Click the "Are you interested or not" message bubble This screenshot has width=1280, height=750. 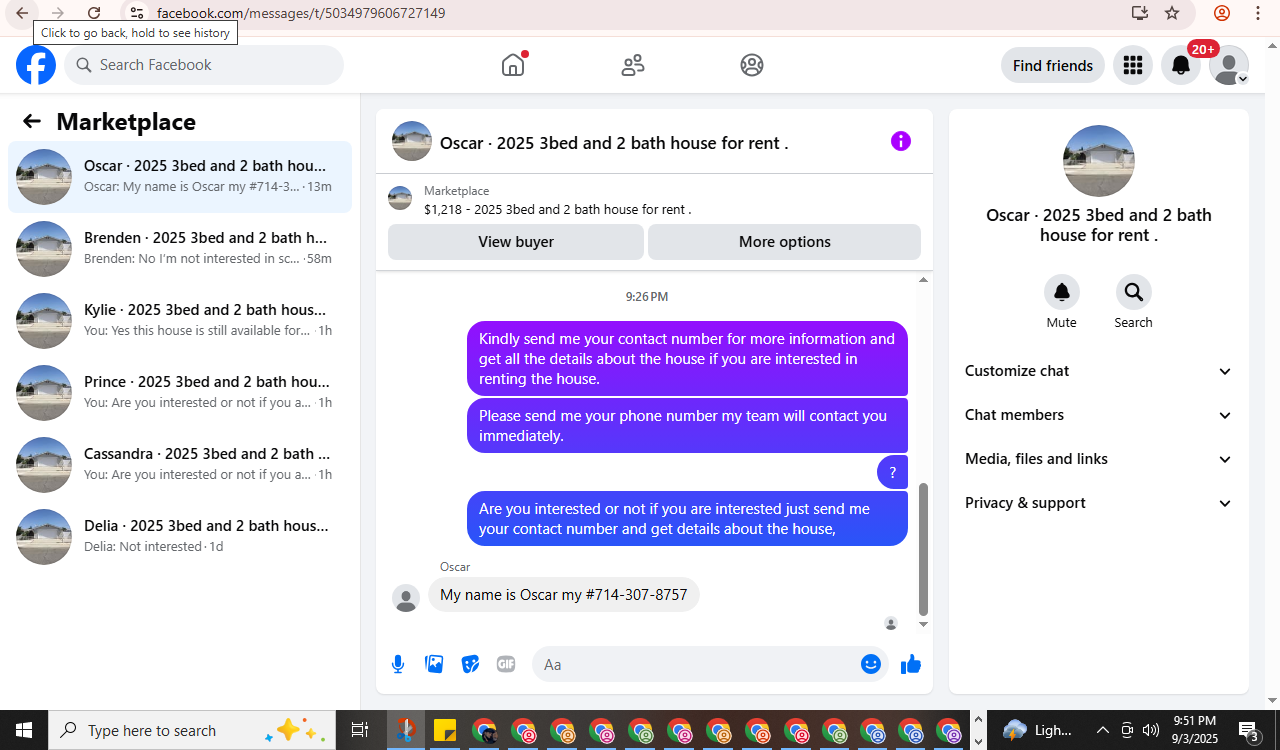tap(687, 518)
